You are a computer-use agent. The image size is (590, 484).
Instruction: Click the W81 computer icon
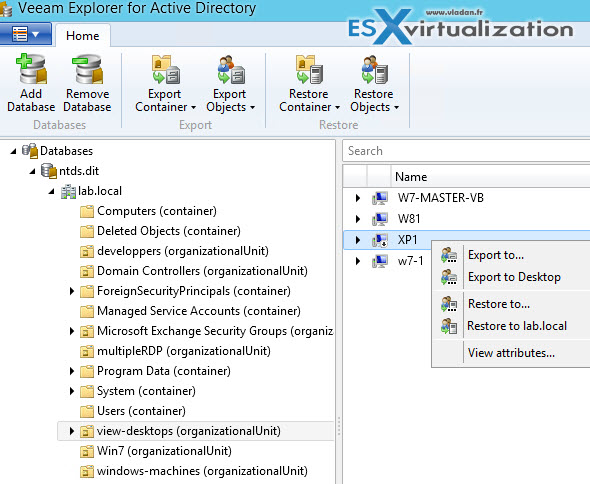pos(380,219)
